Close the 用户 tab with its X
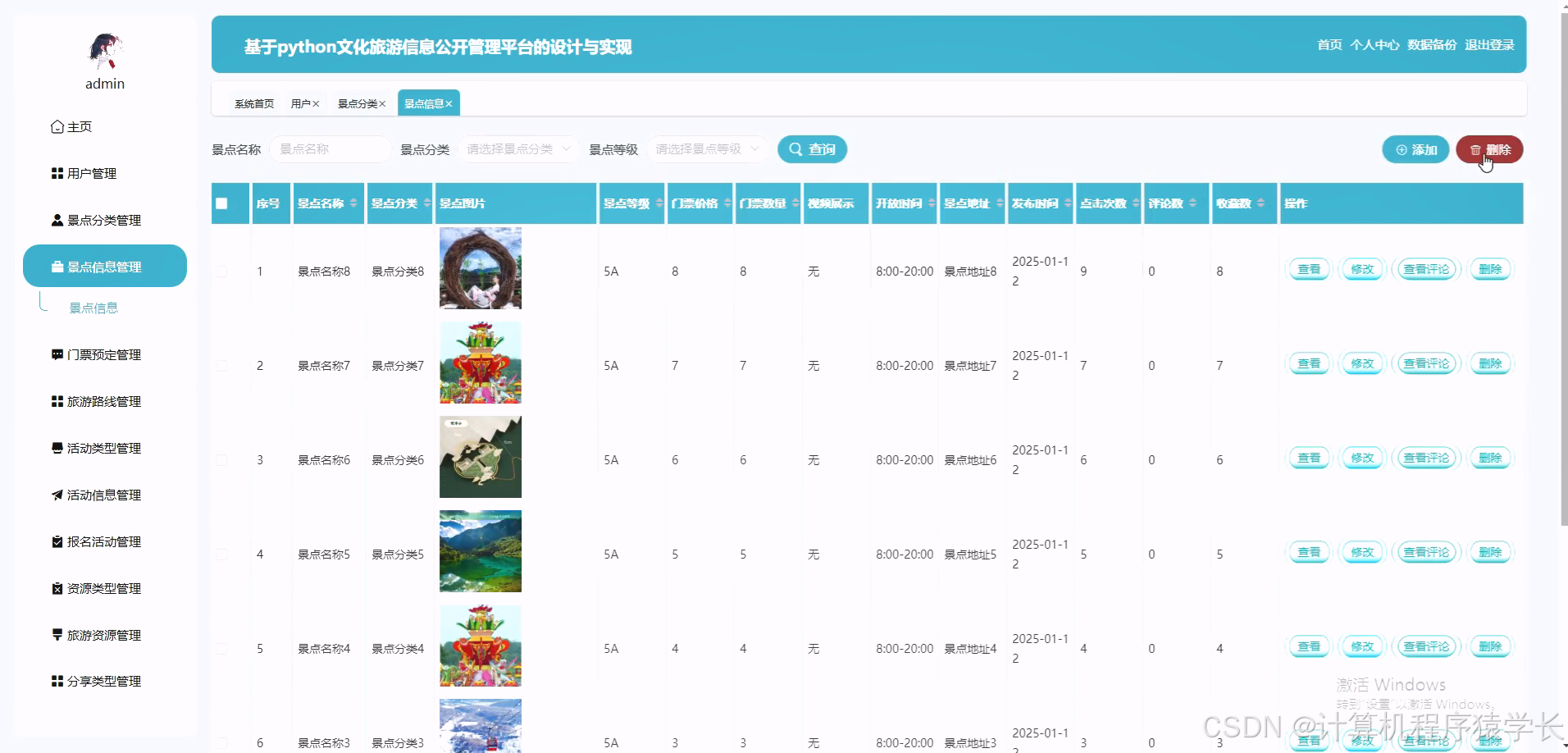The image size is (1568, 753). point(316,104)
